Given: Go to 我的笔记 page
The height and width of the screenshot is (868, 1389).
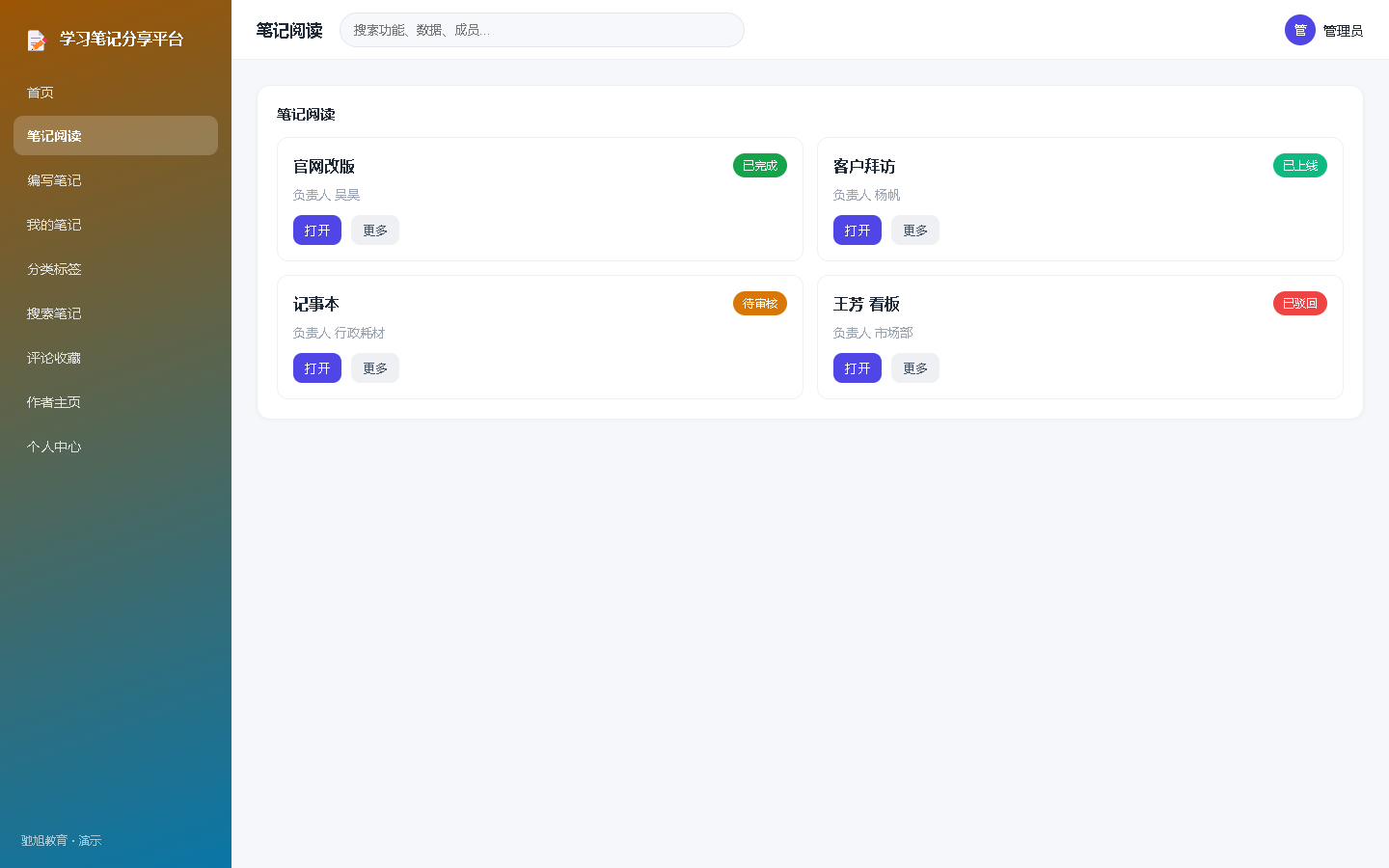Looking at the screenshot, I should (x=116, y=225).
